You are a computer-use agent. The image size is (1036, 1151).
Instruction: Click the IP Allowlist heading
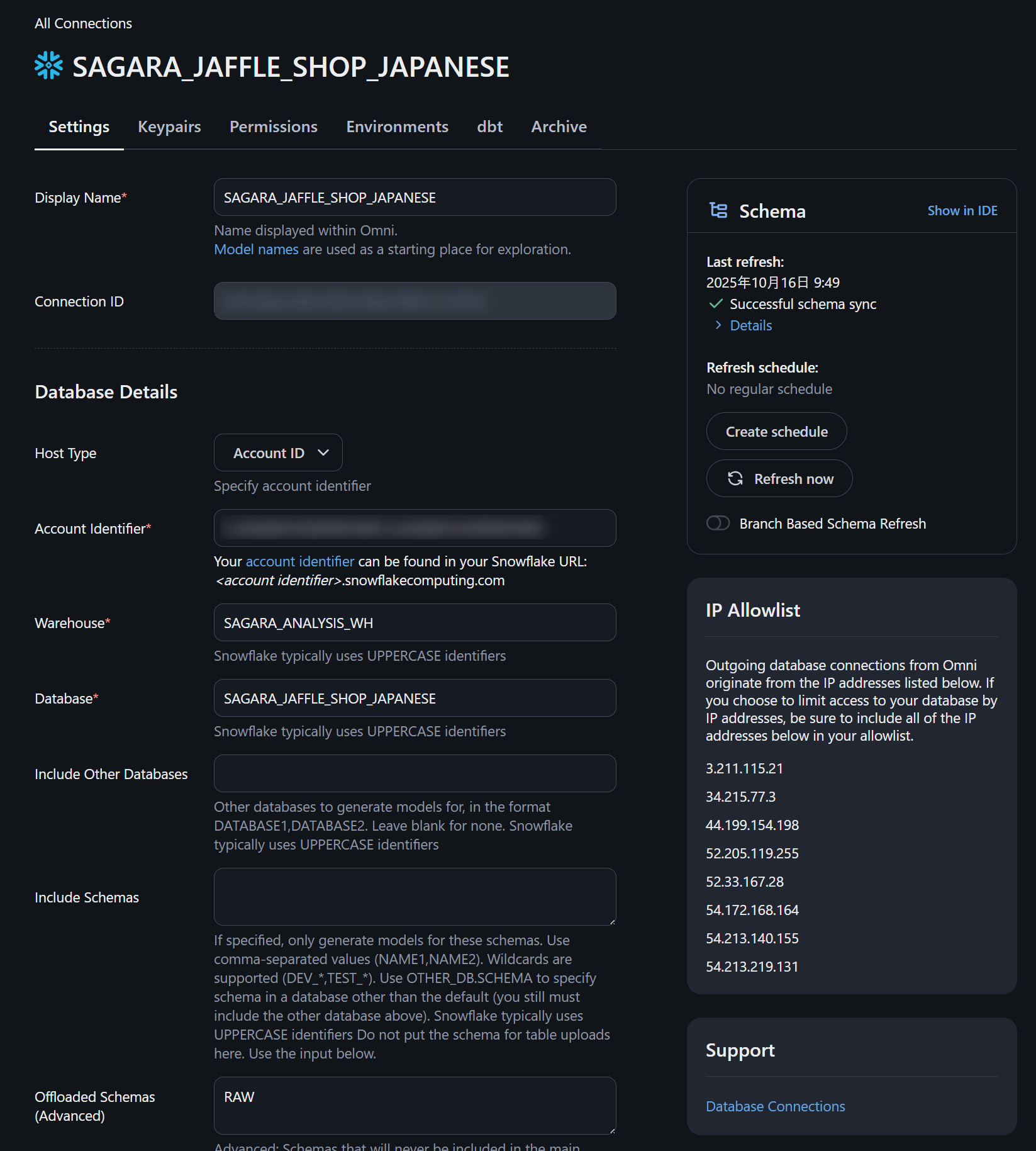(x=753, y=610)
